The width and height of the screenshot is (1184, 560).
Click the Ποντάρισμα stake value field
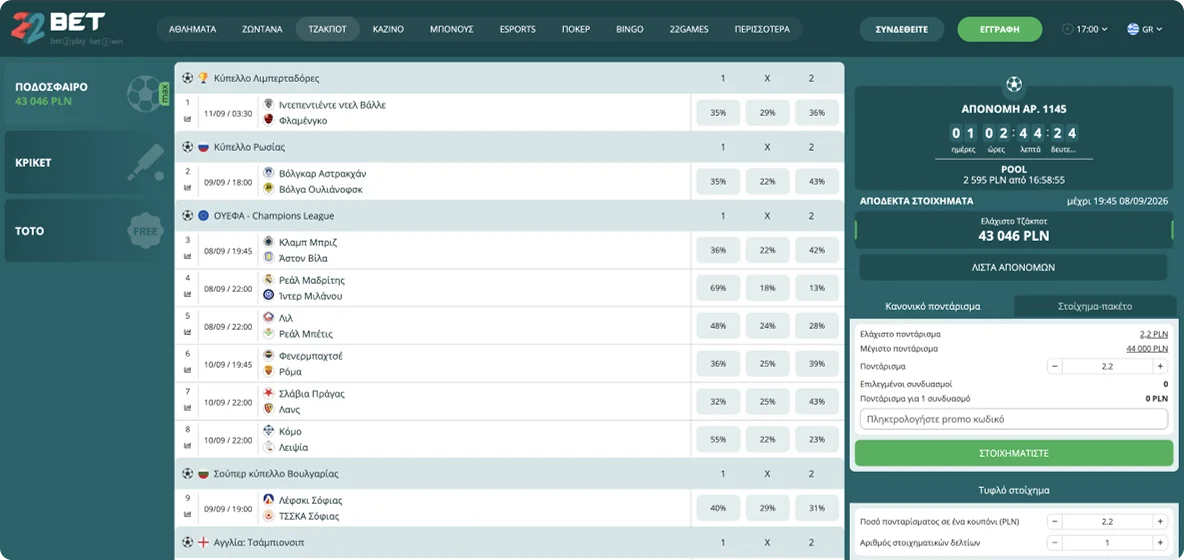pyautogui.click(x=1108, y=366)
